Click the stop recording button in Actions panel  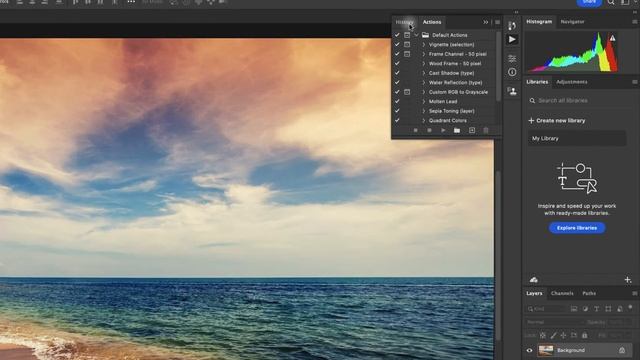pos(416,130)
